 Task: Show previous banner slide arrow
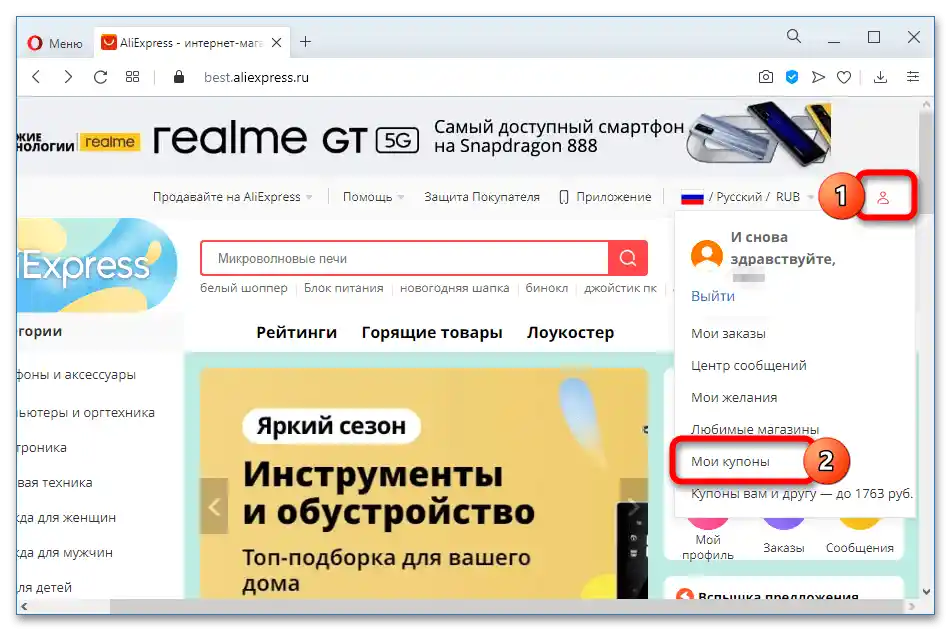pyautogui.click(x=214, y=506)
